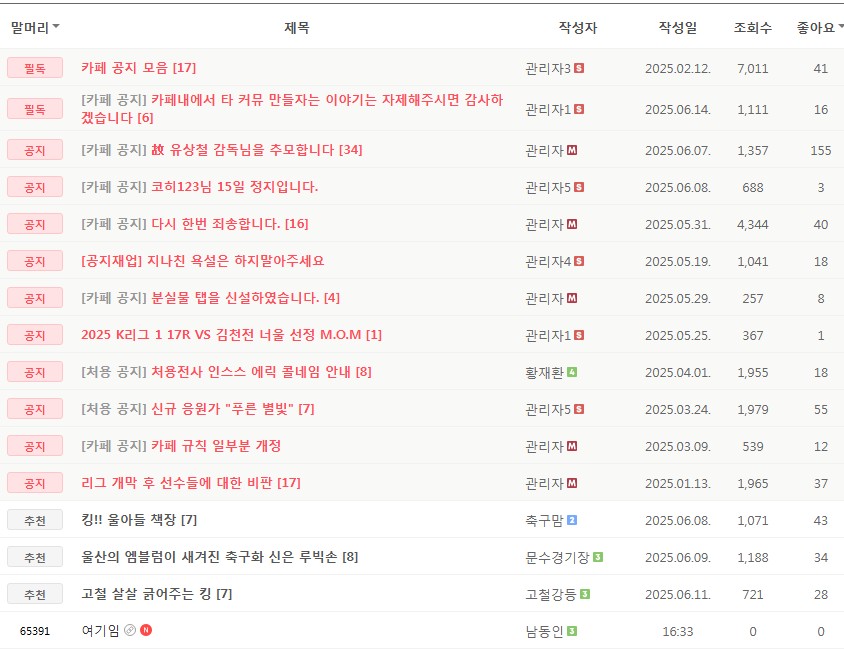The image size is (844, 652).
Task: Open the 말머리 dropdown filter
Action: click(x=35, y=27)
